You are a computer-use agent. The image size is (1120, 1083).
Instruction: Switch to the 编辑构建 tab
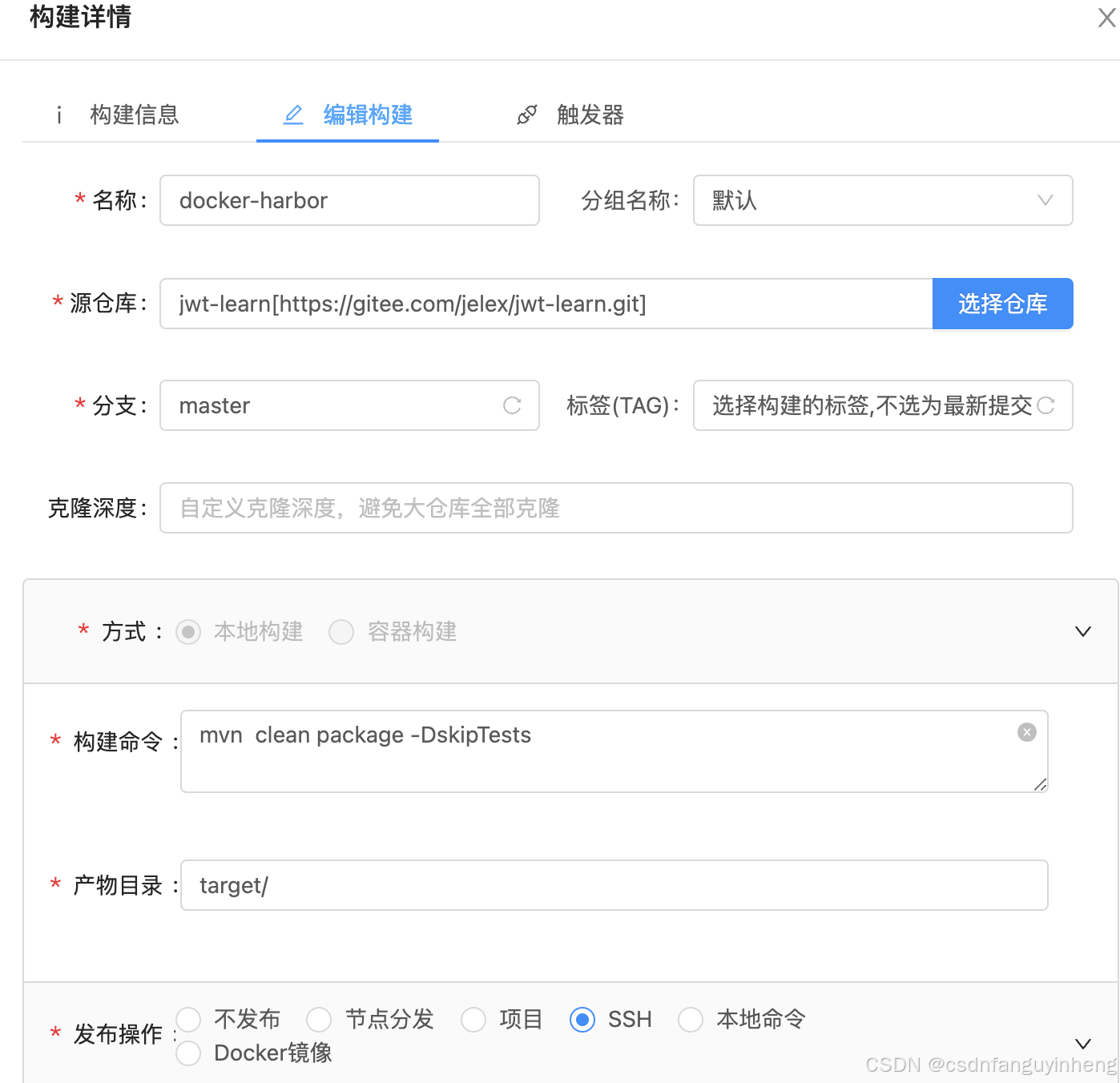348,115
